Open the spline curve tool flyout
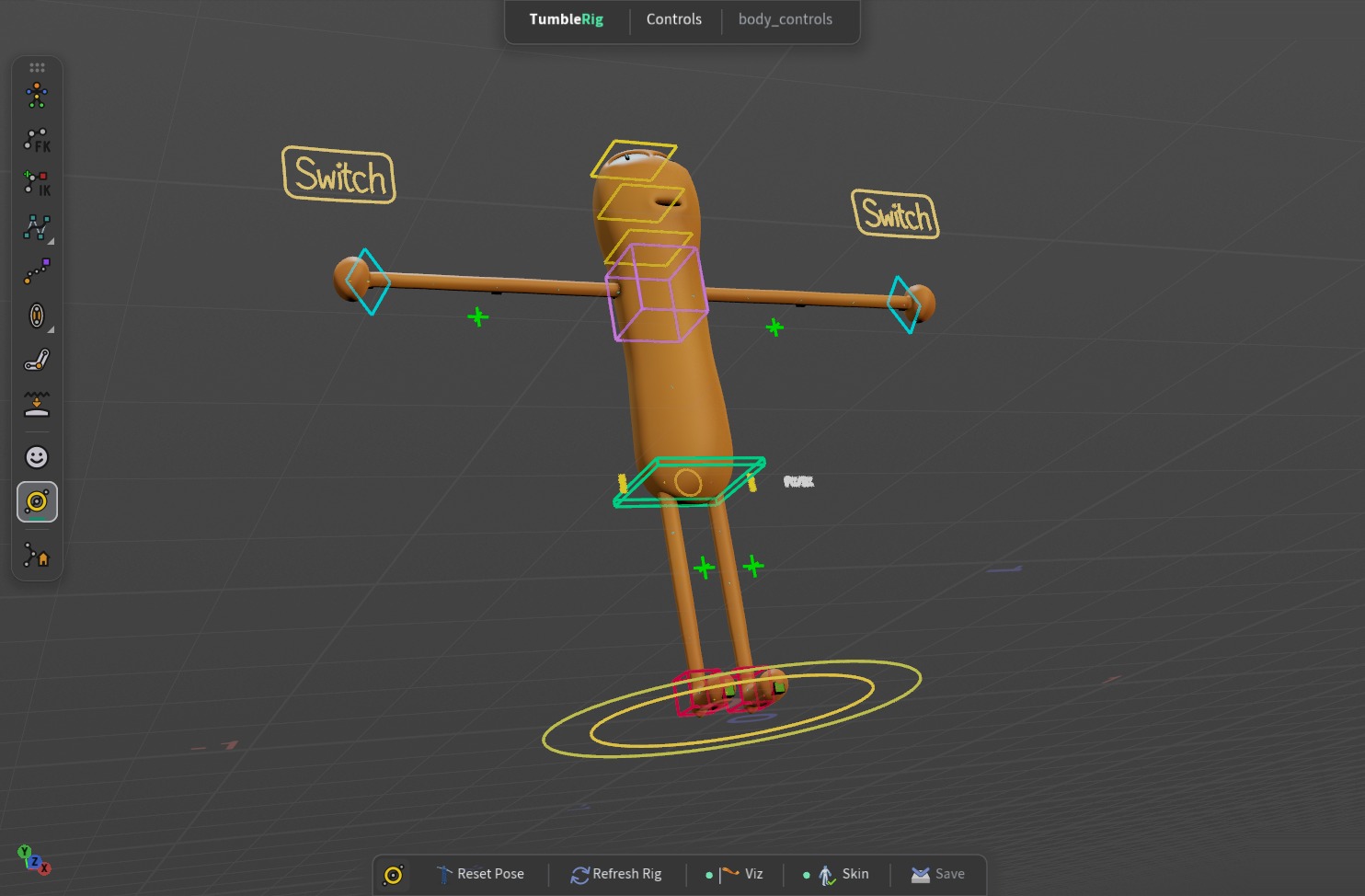This screenshot has height=896, width=1365. [x=37, y=227]
